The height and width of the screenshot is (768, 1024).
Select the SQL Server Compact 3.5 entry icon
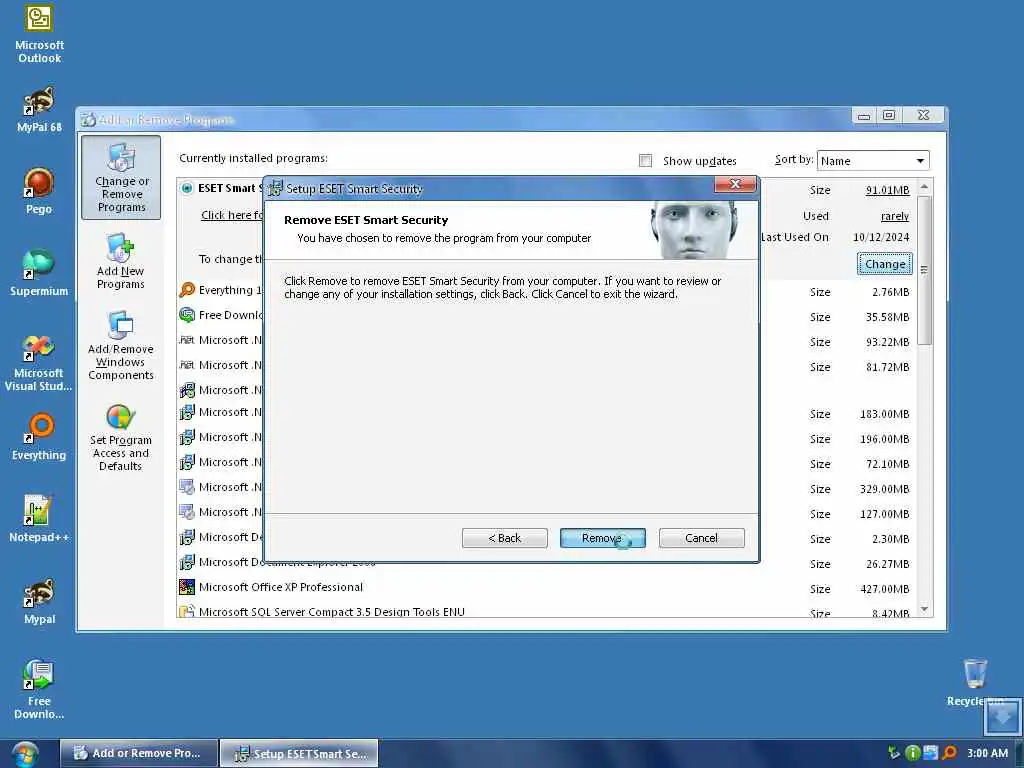(x=187, y=611)
